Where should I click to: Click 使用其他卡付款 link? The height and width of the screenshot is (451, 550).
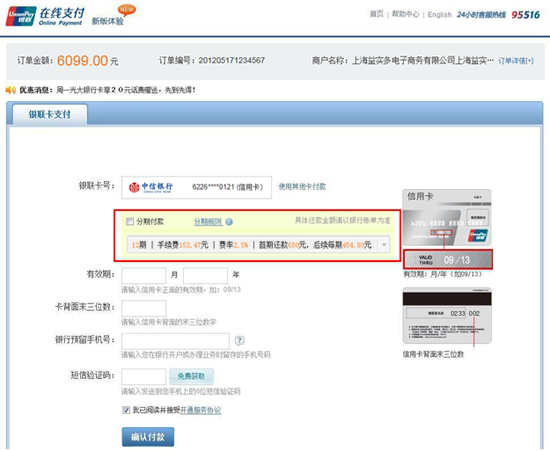[302, 187]
